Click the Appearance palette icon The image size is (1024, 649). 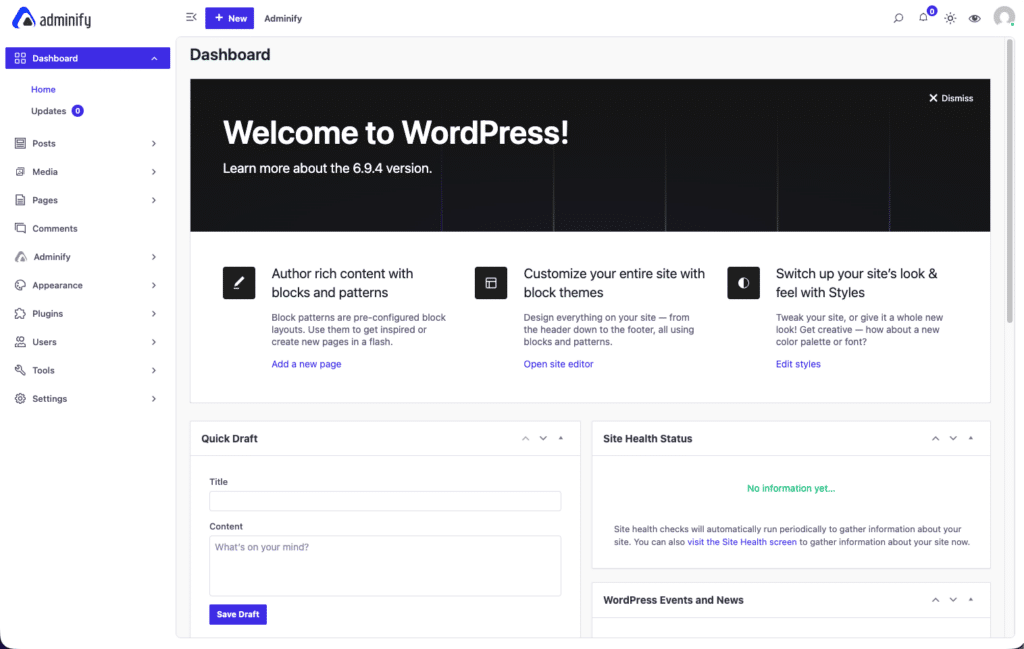pos(20,285)
